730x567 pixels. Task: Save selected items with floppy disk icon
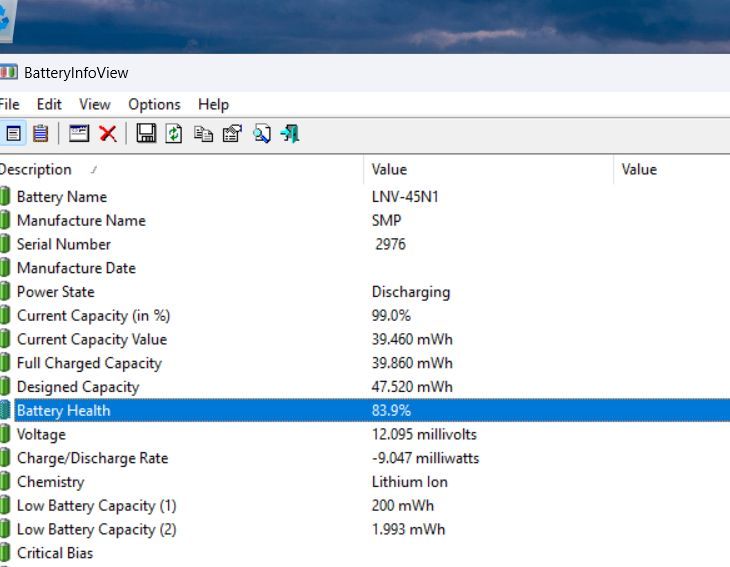pyautogui.click(x=146, y=133)
